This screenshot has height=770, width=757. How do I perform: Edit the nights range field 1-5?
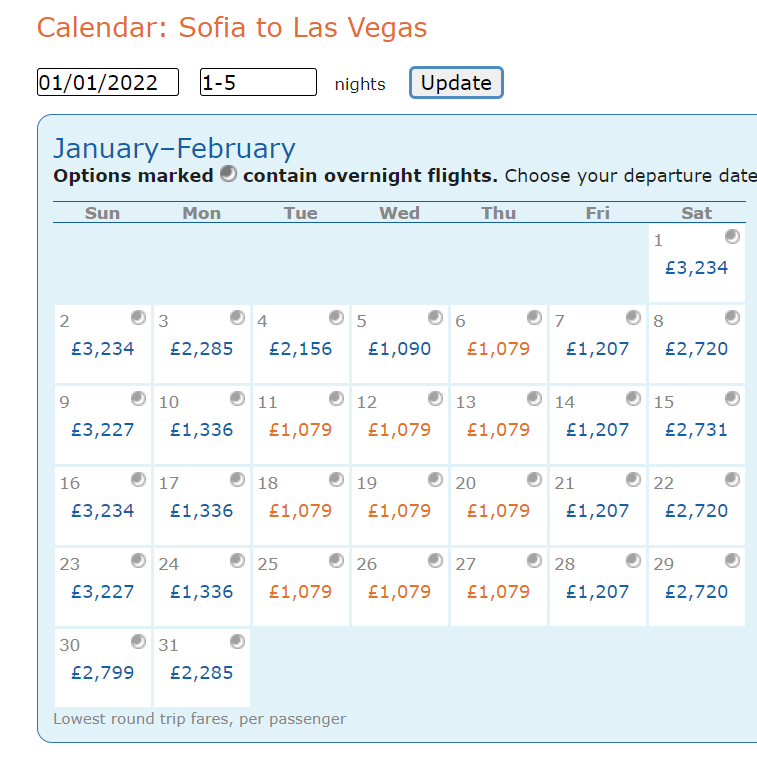tap(258, 82)
